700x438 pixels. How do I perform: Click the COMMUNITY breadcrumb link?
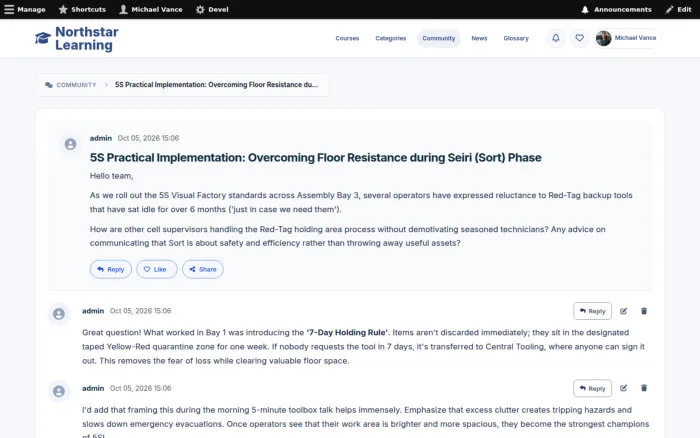(x=76, y=85)
